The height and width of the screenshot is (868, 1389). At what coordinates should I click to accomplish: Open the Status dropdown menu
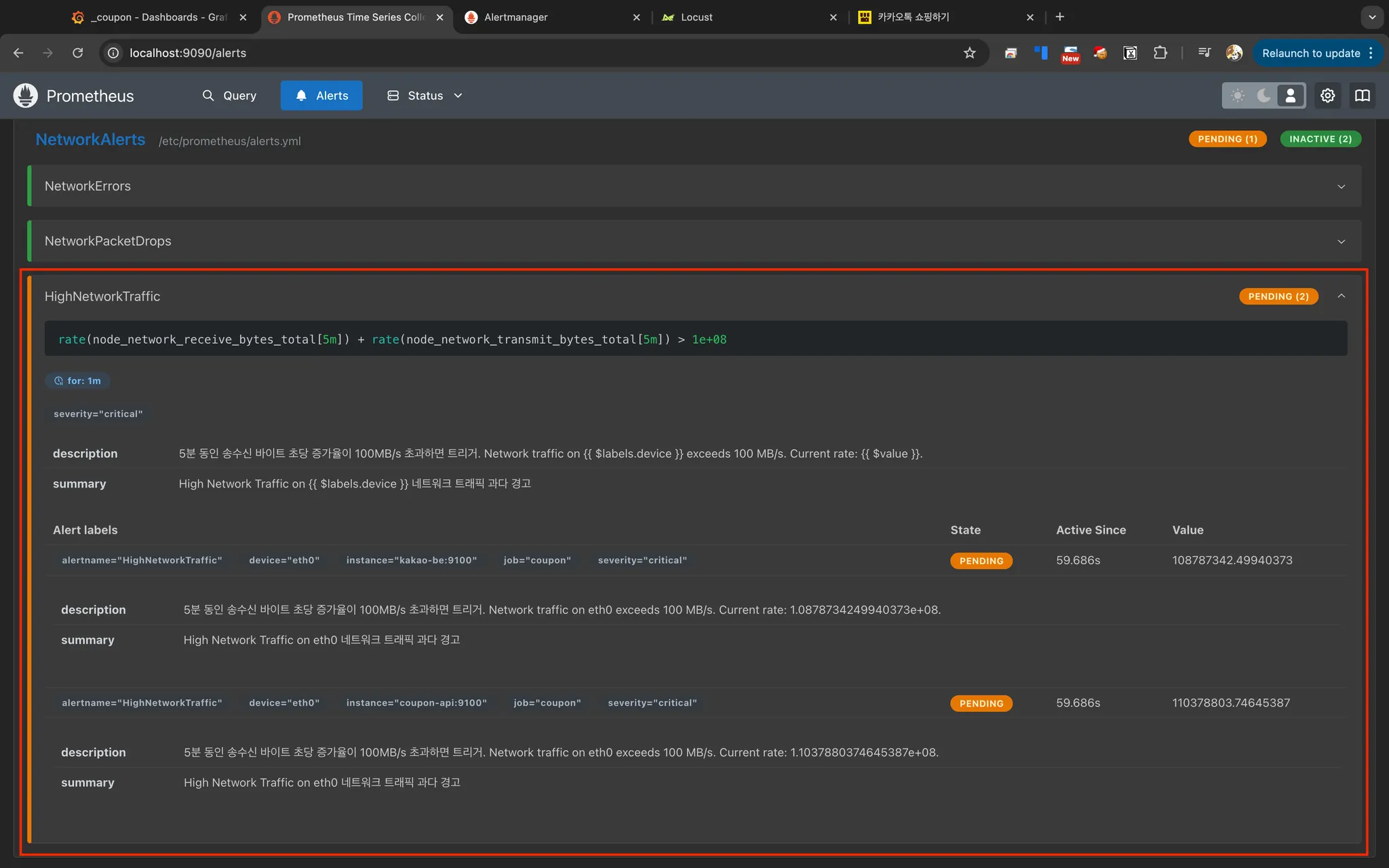click(425, 96)
